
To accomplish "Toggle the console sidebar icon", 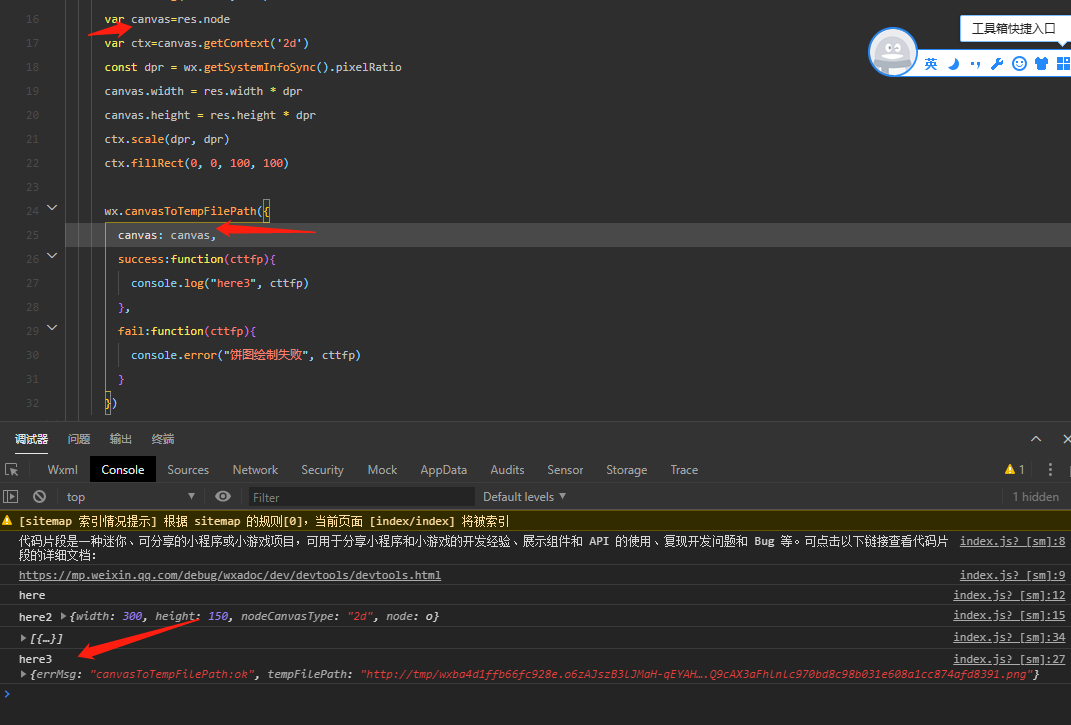I will coord(10,497).
